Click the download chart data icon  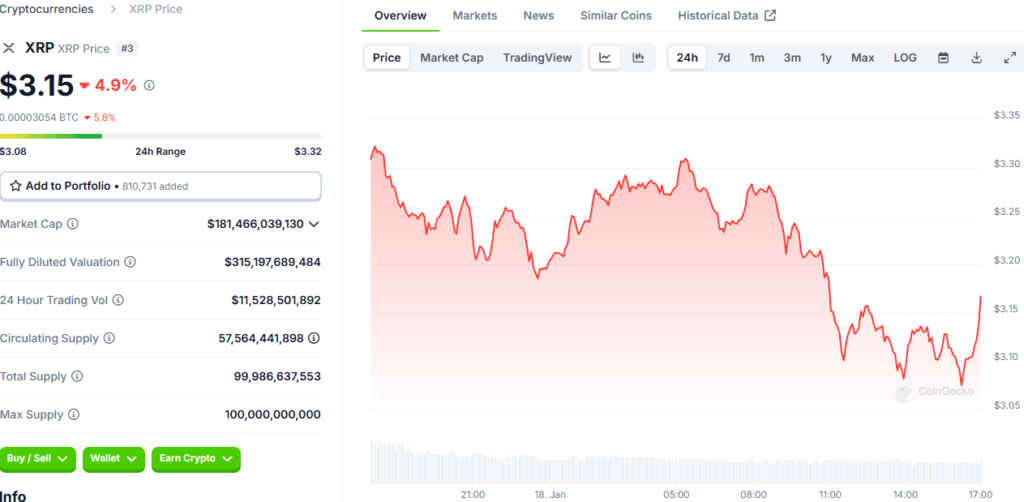(x=976, y=57)
